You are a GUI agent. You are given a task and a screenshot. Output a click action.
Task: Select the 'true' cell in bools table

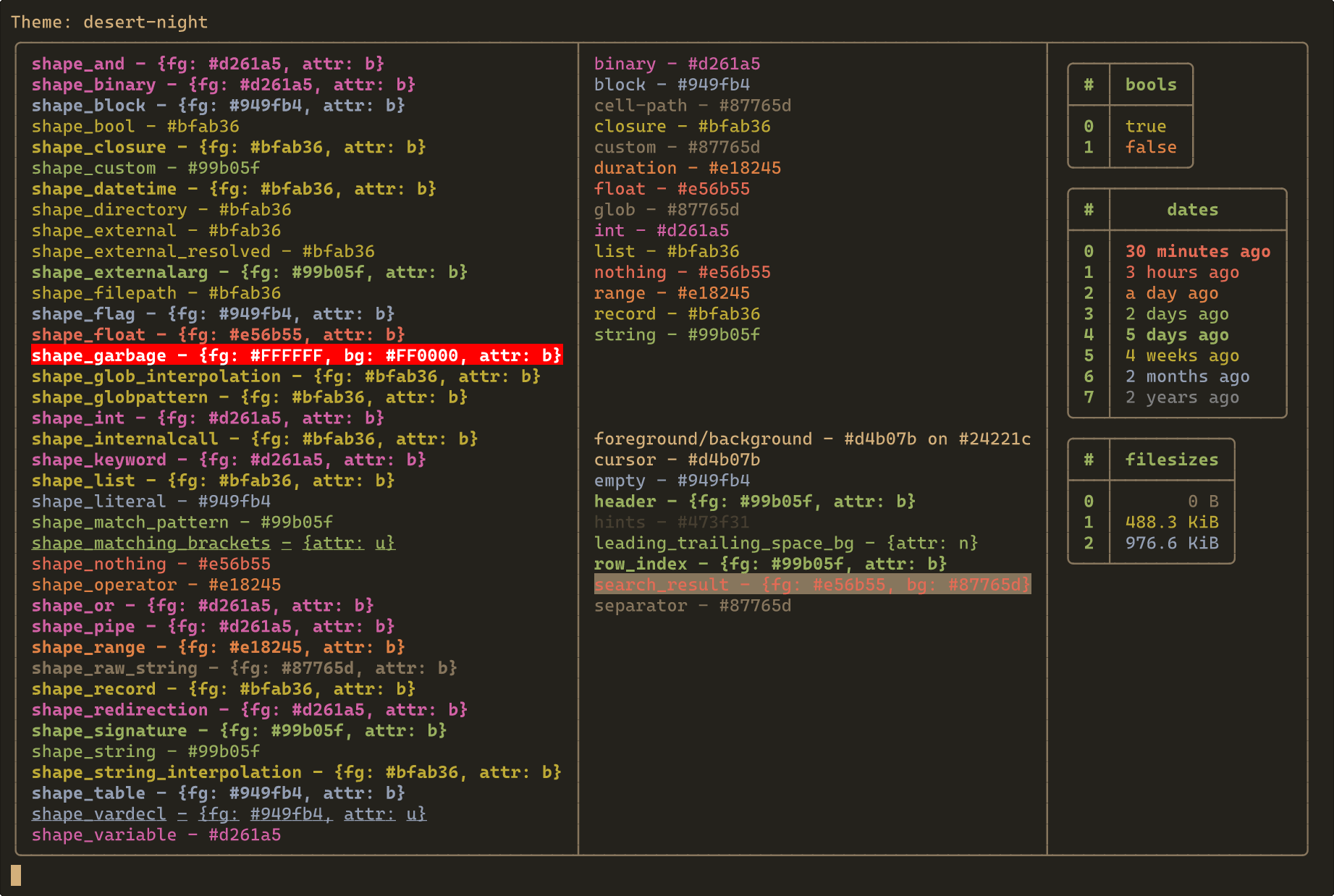click(x=1146, y=127)
